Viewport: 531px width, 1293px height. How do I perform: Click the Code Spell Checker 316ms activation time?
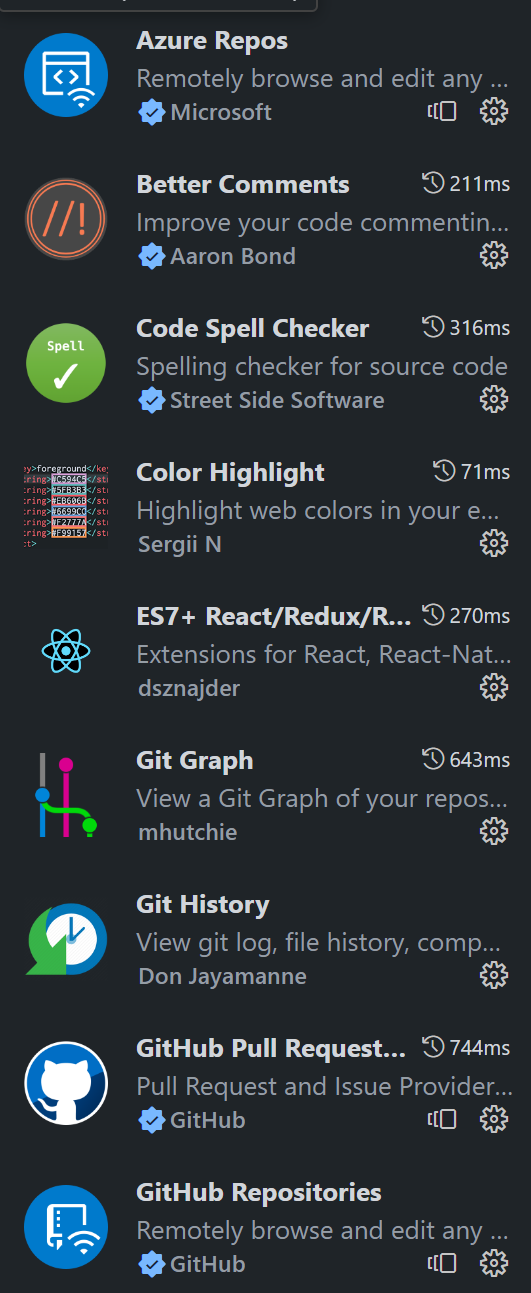pos(466,328)
